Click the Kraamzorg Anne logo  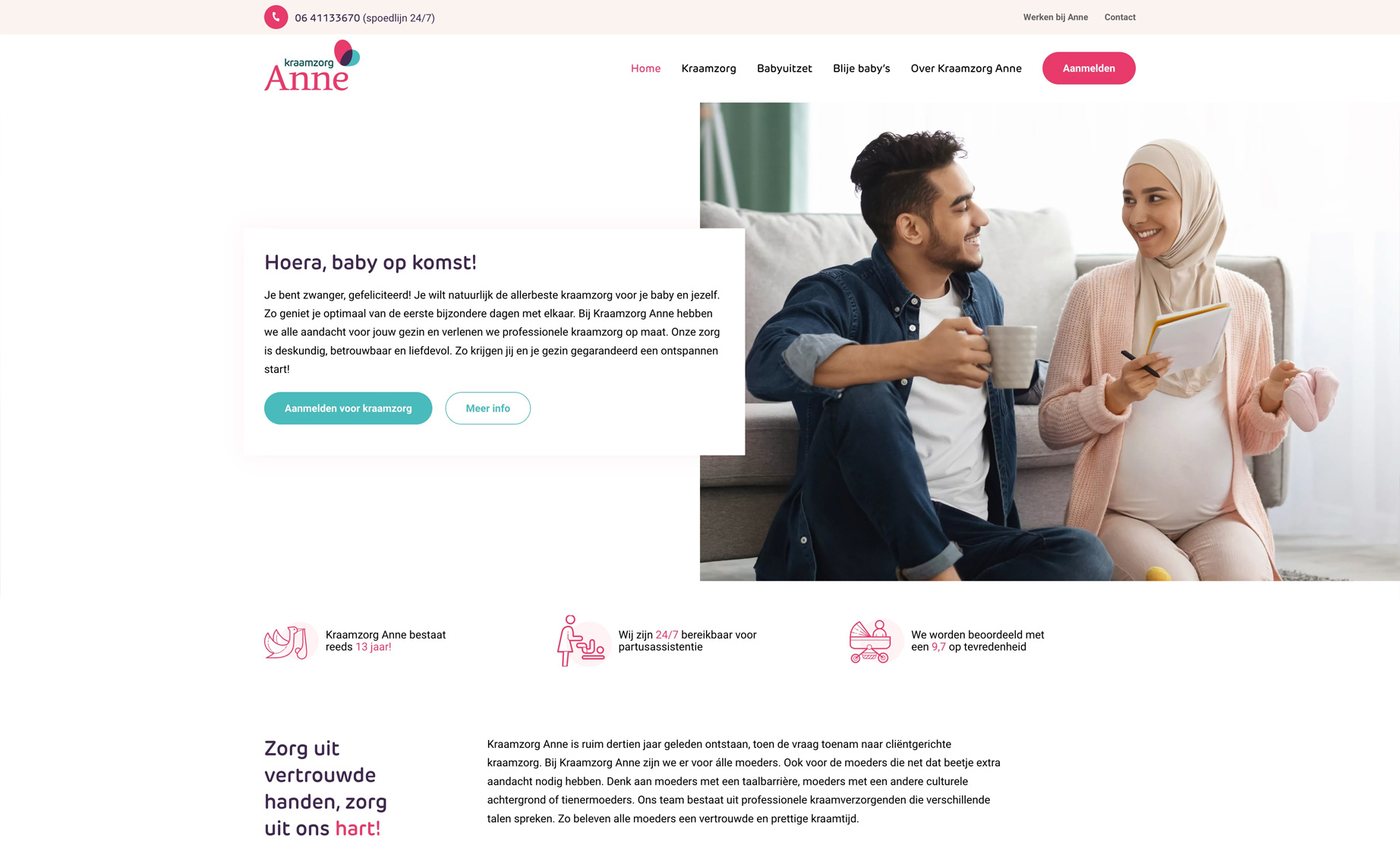312,66
